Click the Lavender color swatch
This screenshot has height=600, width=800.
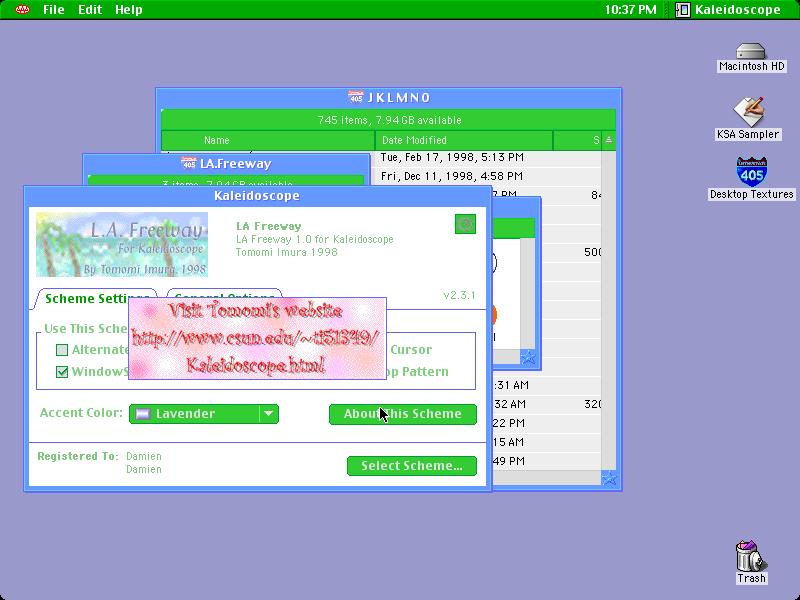point(143,414)
